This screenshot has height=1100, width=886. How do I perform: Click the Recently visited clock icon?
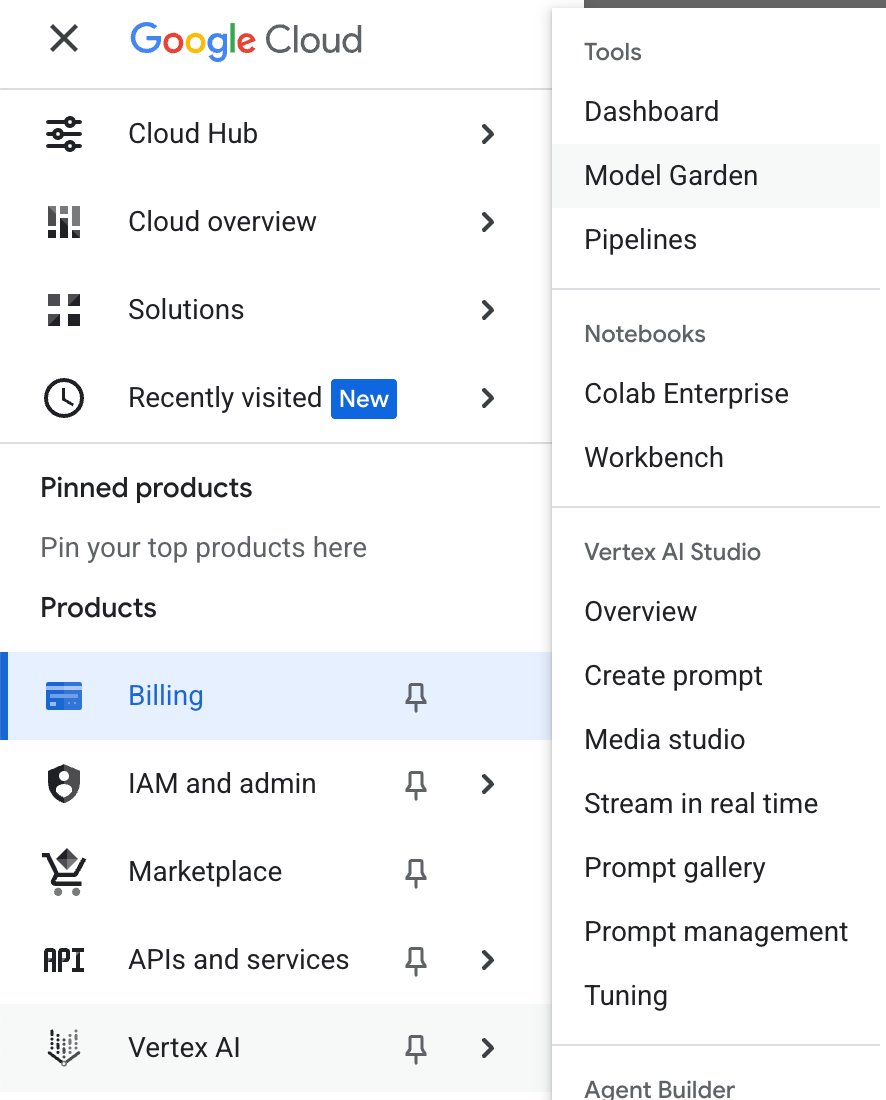[x=64, y=398]
